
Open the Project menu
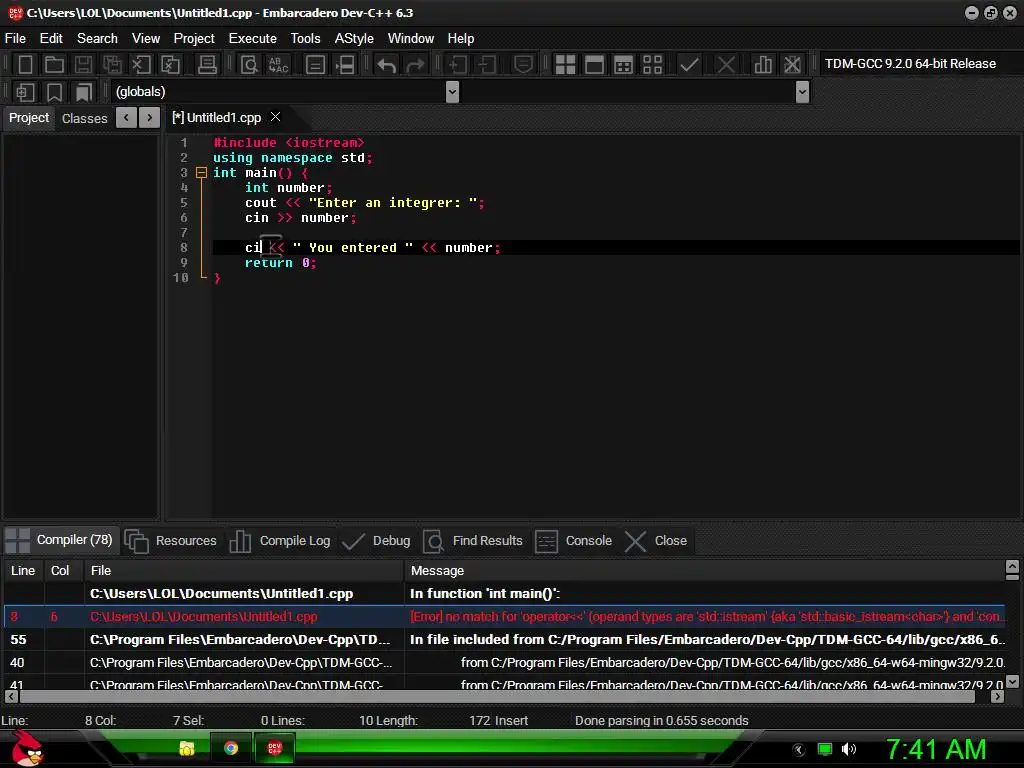(x=194, y=39)
